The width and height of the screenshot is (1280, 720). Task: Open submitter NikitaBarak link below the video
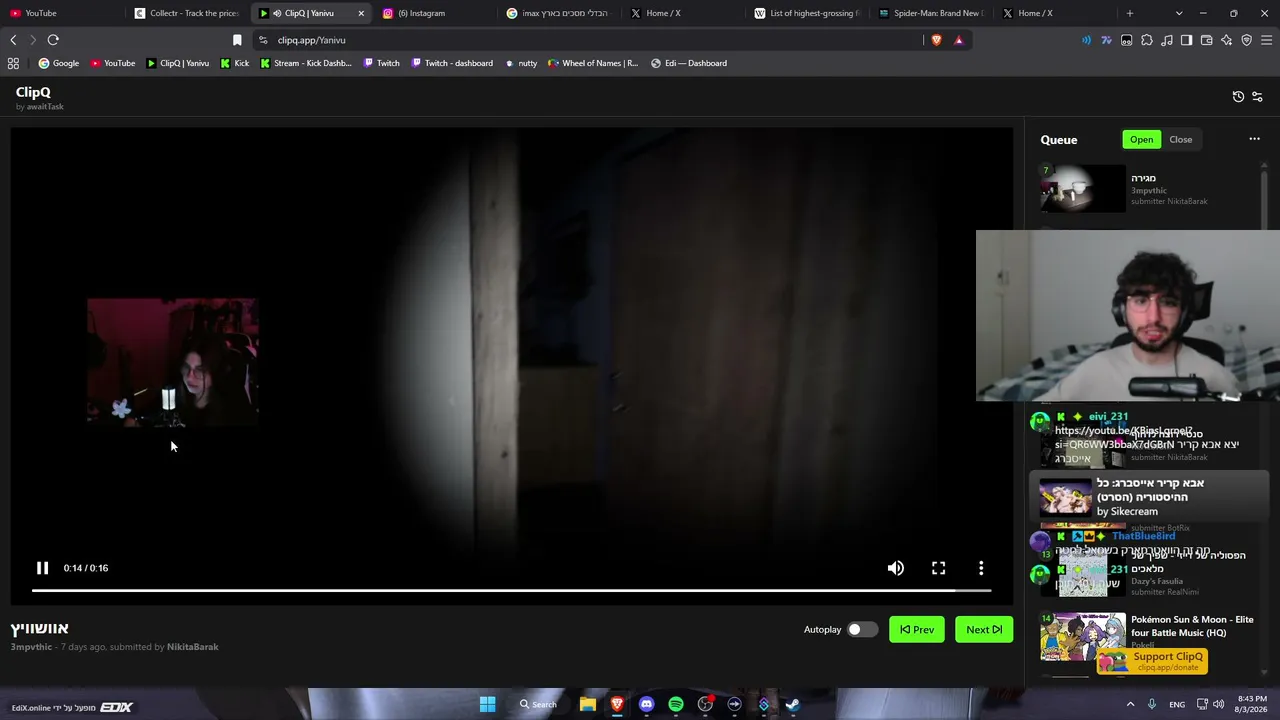pyautogui.click(x=193, y=647)
